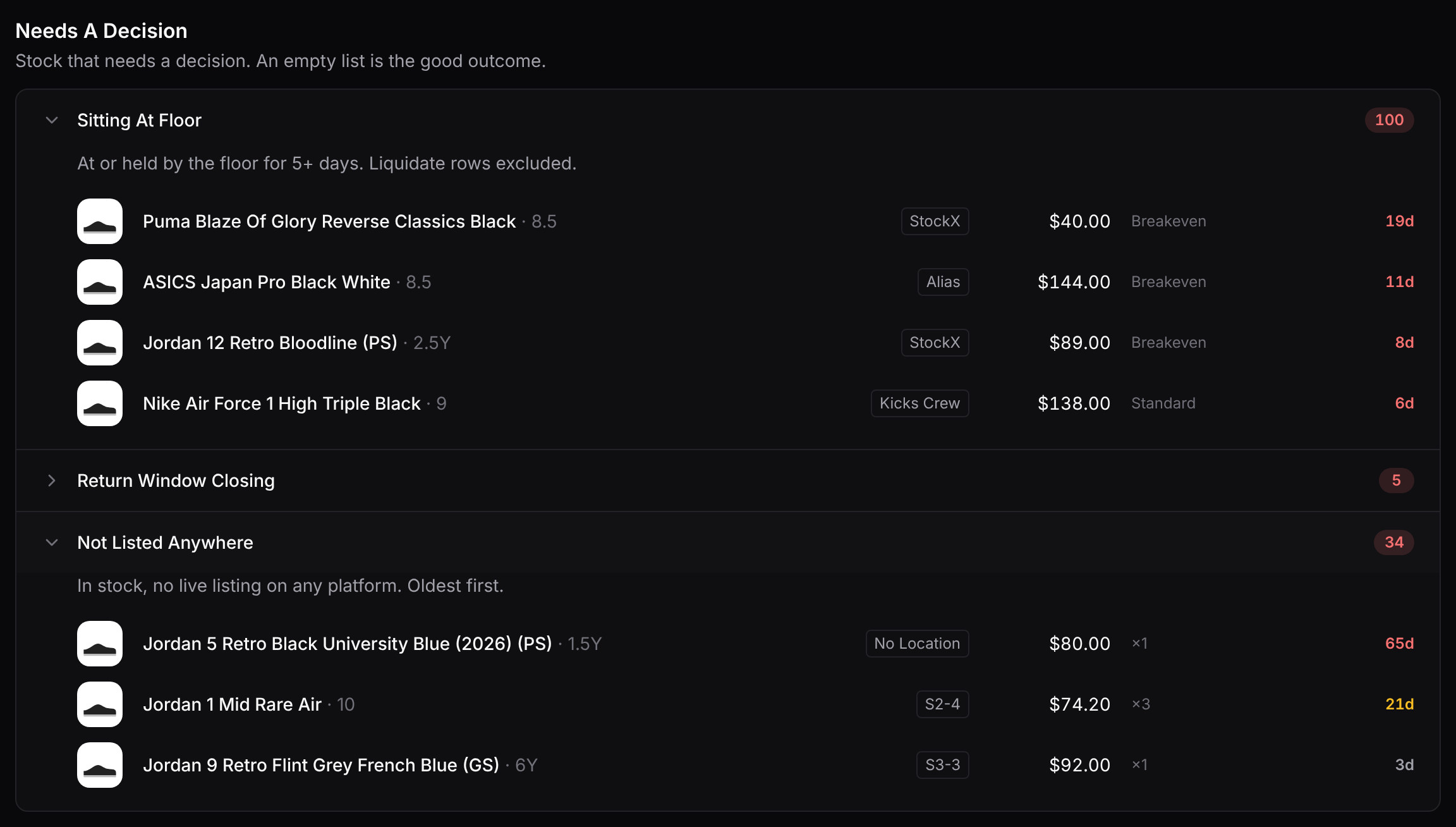Viewport: 1456px width, 827px height.
Task: Collapse the Not Listed Anywhere section chevron
Action: (52, 542)
